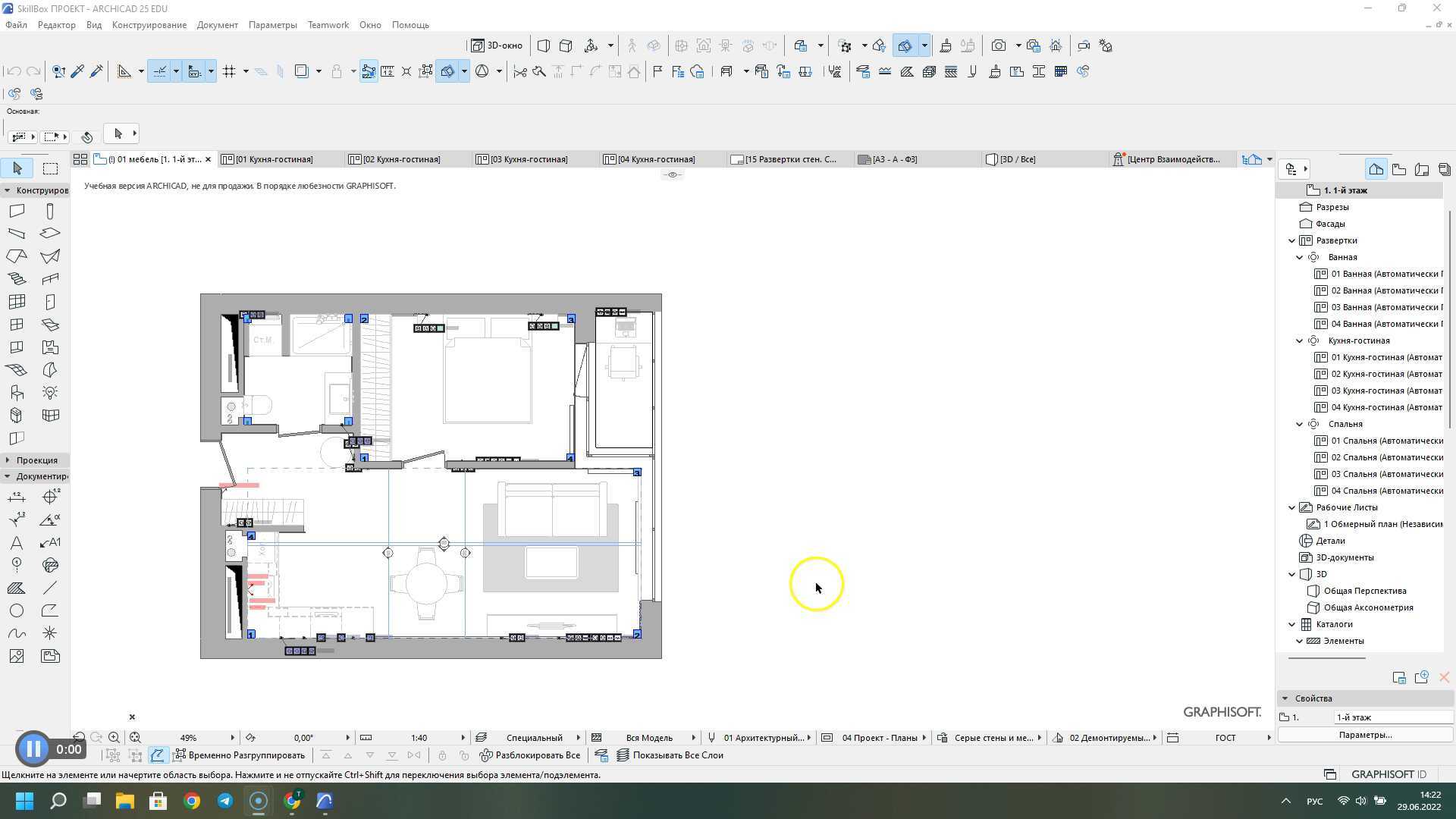This screenshot has width=1456, height=819.
Task: Open the Конструирование menu
Action: [149, 25]
